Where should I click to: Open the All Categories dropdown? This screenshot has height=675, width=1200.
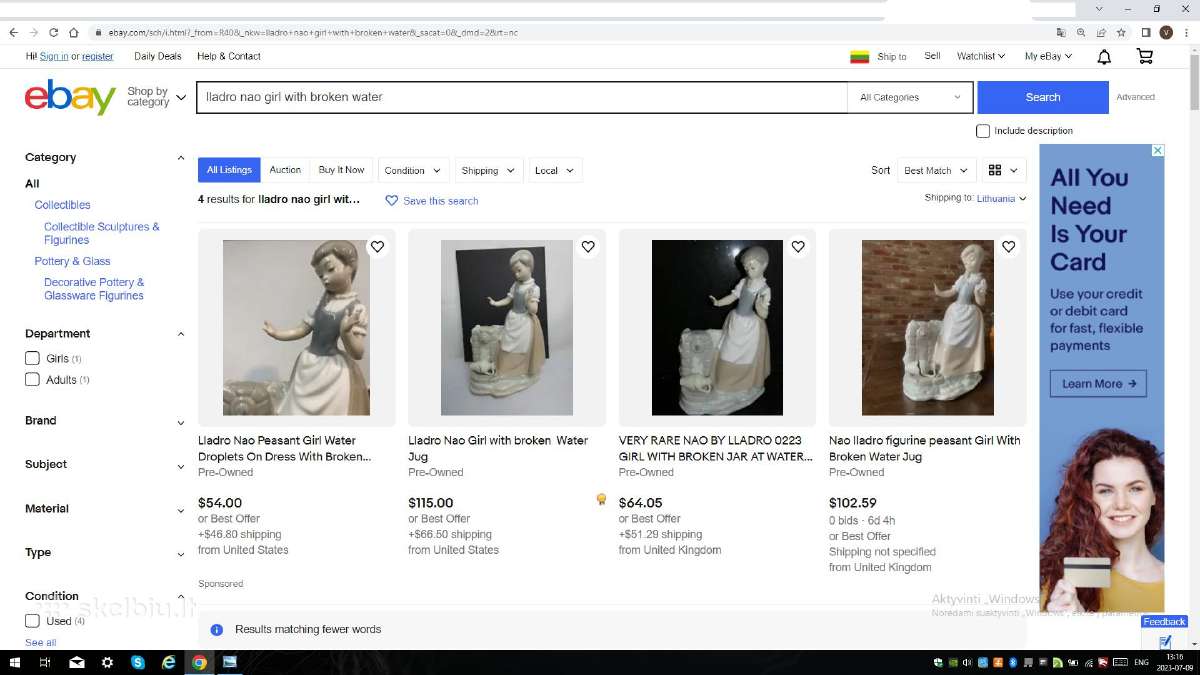click(x=910, y=97)
